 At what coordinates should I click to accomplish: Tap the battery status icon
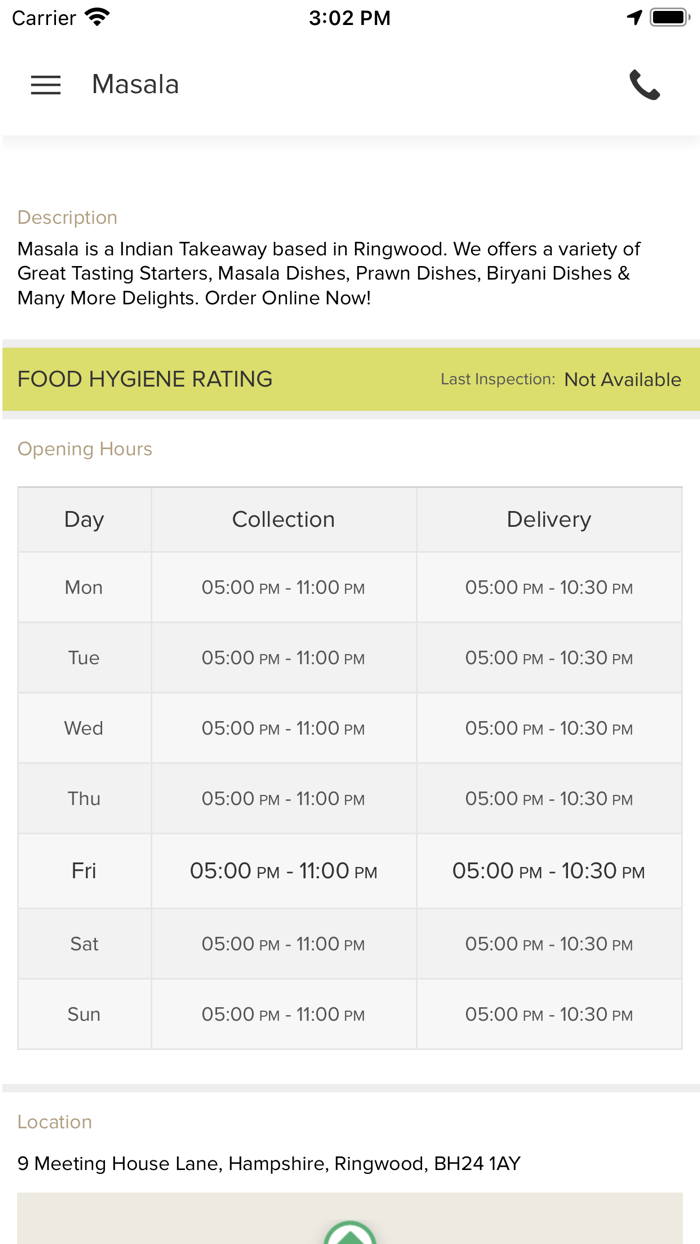point(670,18)
